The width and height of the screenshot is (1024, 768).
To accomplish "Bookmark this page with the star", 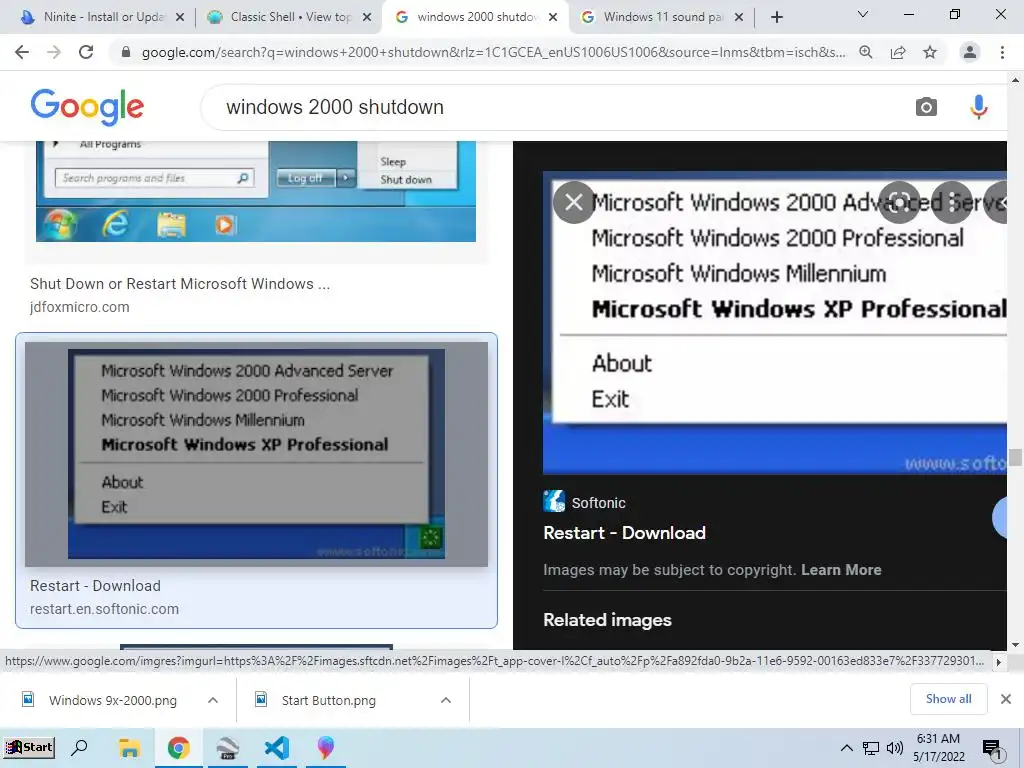I will [930, 52].
